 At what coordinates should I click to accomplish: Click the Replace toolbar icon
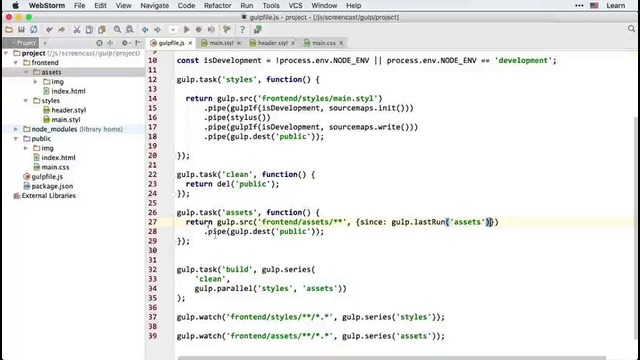click(x=130, y=29)
